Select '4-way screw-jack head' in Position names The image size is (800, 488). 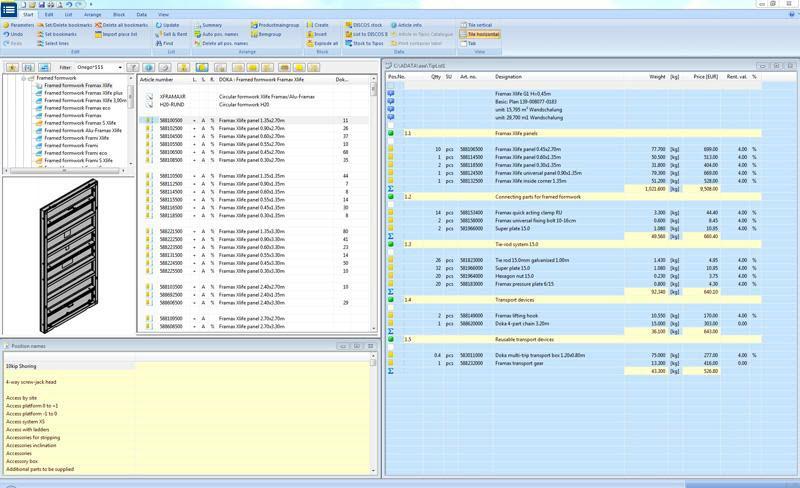[31, 382]
